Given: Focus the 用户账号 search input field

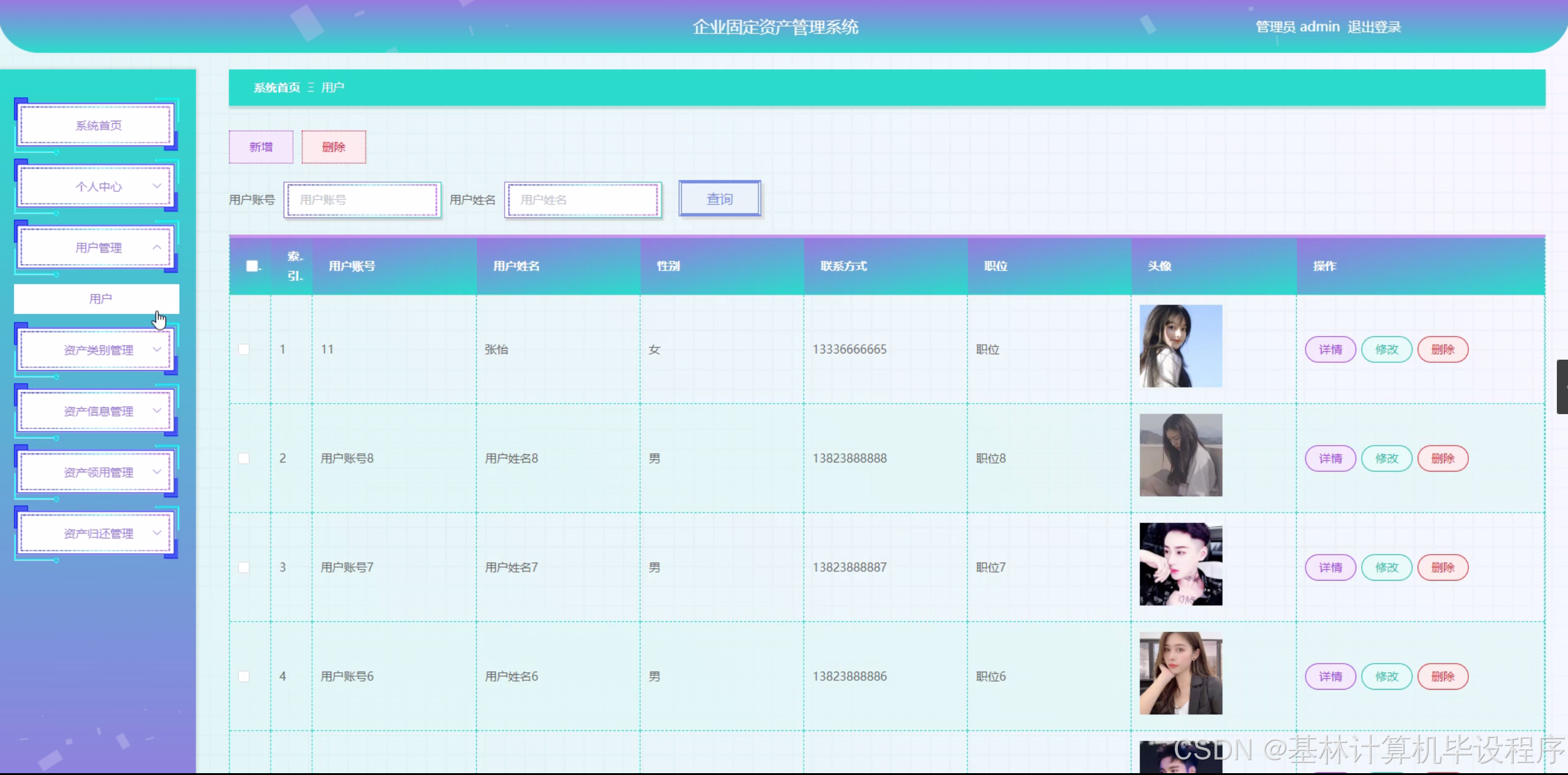Looking at the screenshot, I should [362, 200].
